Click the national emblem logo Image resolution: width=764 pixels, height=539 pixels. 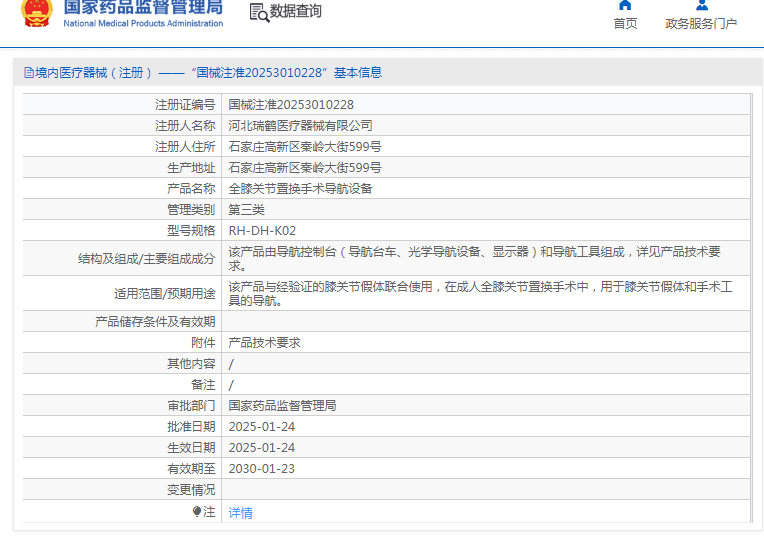coord(37,13)
